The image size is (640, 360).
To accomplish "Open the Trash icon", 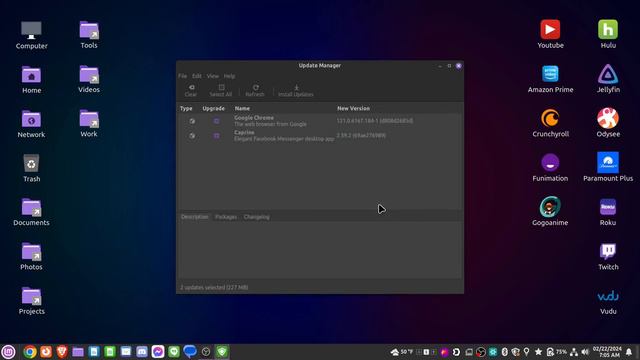I will pyautogui.click(x=31, y=168).
